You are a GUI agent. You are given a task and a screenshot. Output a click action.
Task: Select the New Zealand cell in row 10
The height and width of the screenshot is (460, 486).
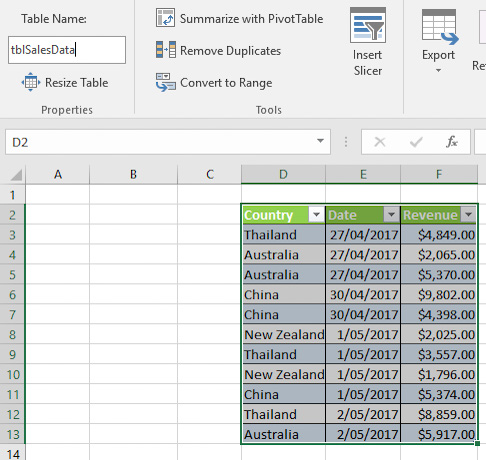pyautogui.click(x=283, y=374)
